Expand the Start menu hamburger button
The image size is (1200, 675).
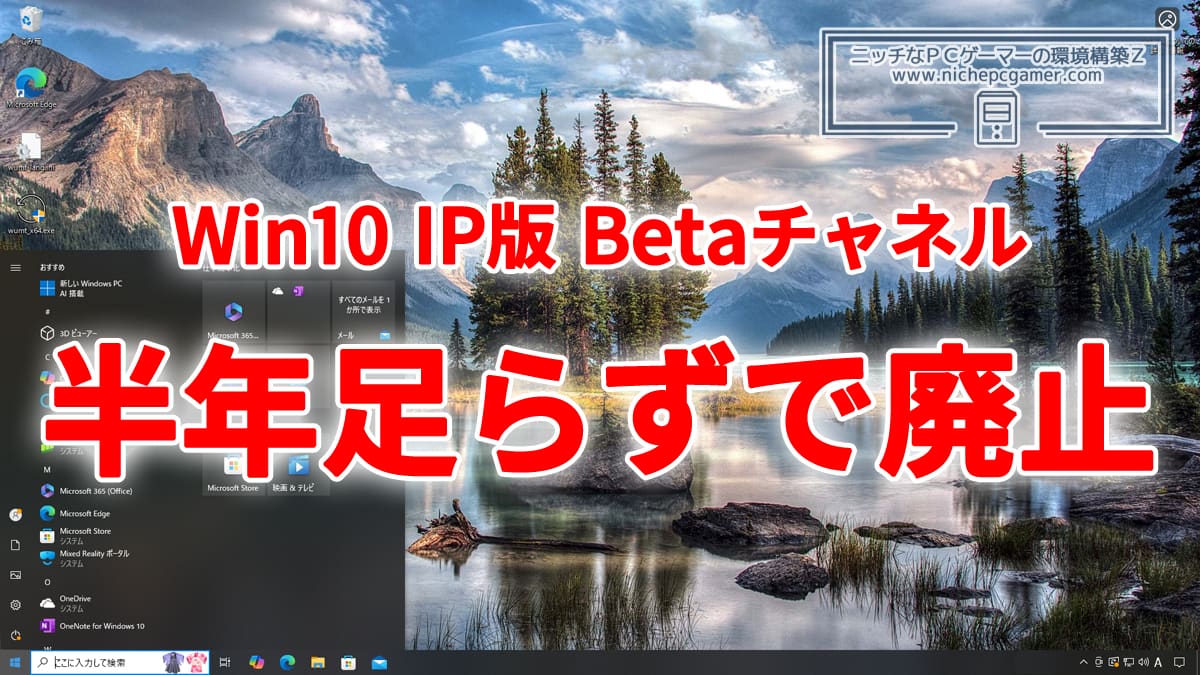15,268
